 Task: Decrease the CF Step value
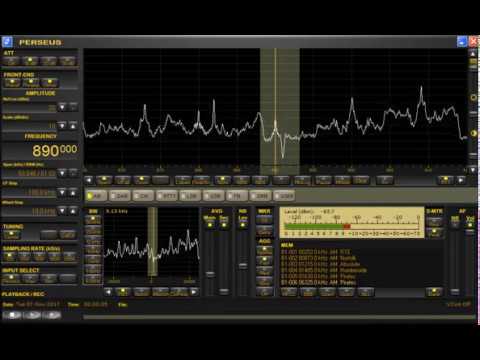tap(62, 192)
